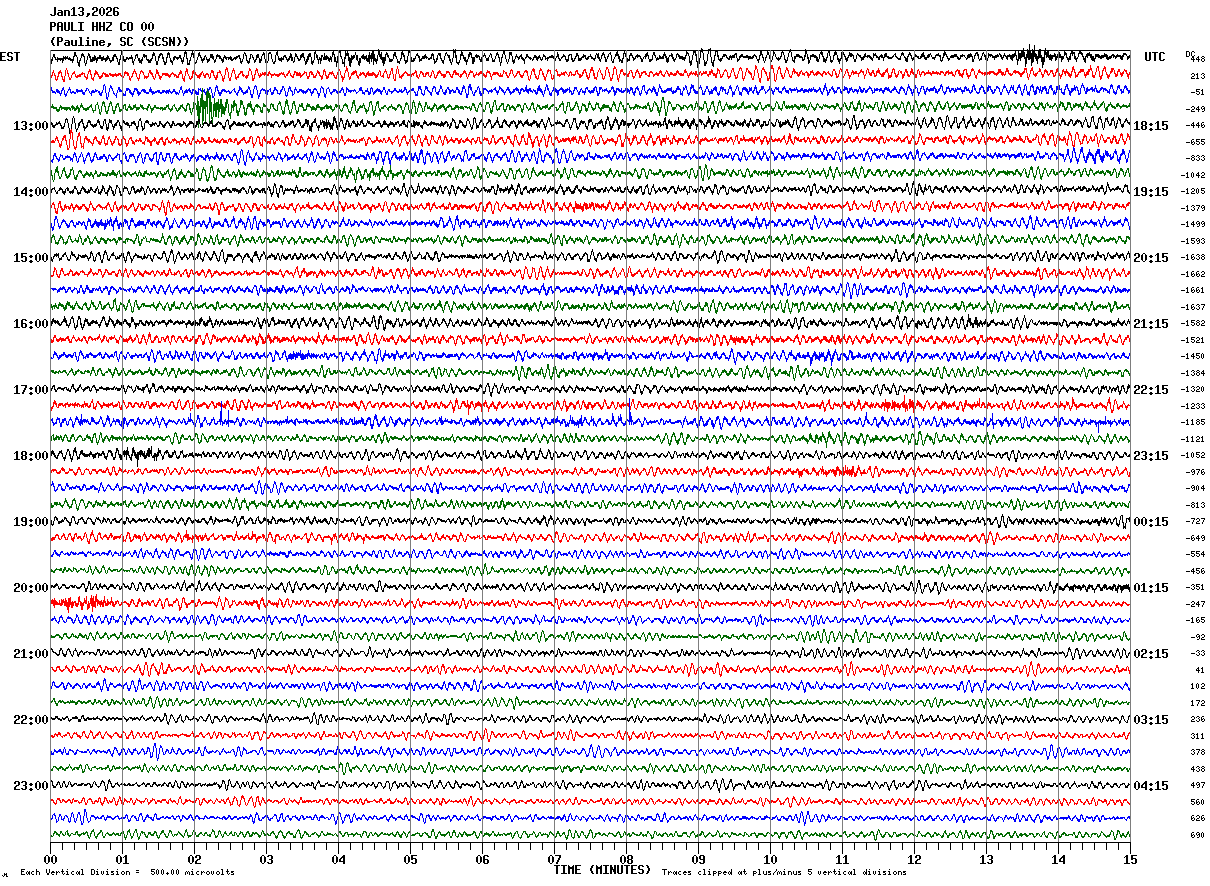Click the "TIME (MINUTES)" axis title
The image size is (1210, 886).
coord(602,870)
